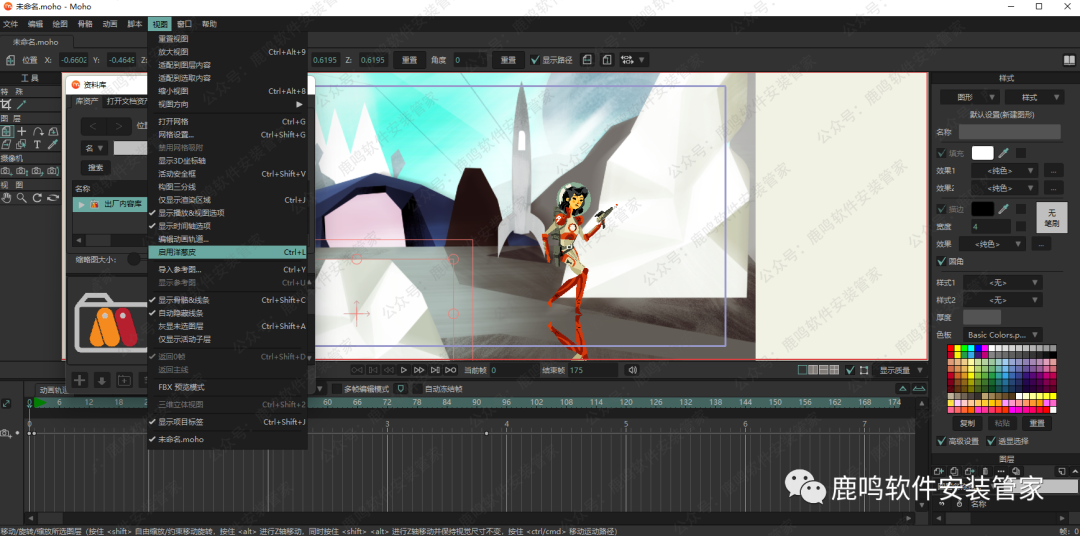
Task: Click the add (+) button in library
Action: click(x=79, y=380)
